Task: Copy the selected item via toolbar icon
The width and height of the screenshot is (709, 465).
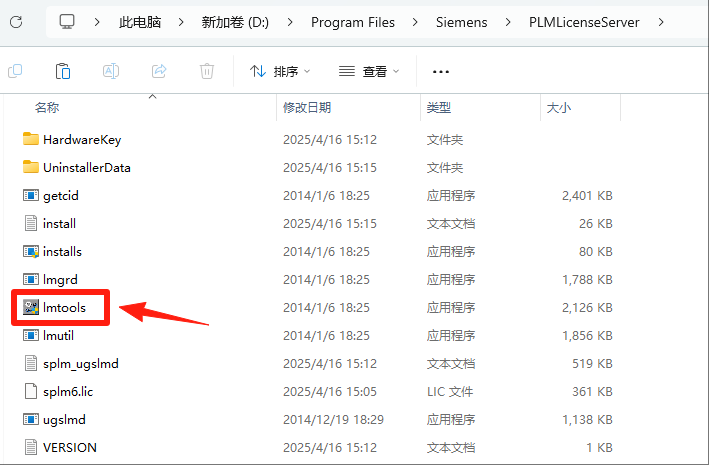Action: tap(15, 71)
